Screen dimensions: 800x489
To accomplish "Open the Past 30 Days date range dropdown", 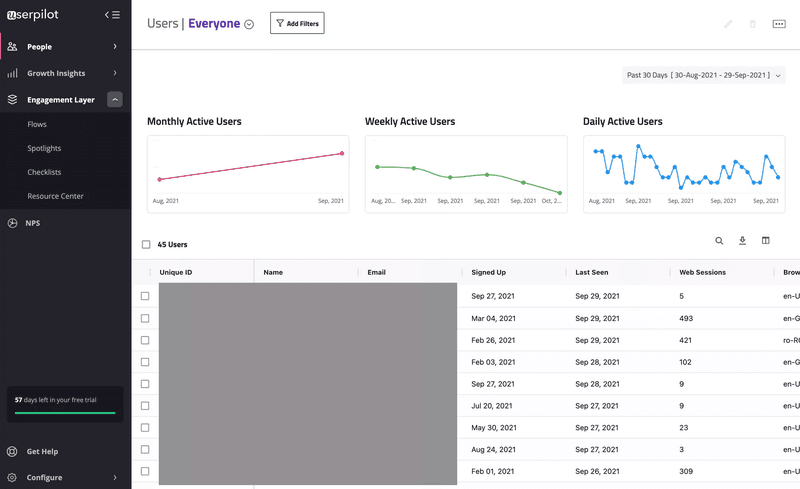I will (x=703, y=75).
